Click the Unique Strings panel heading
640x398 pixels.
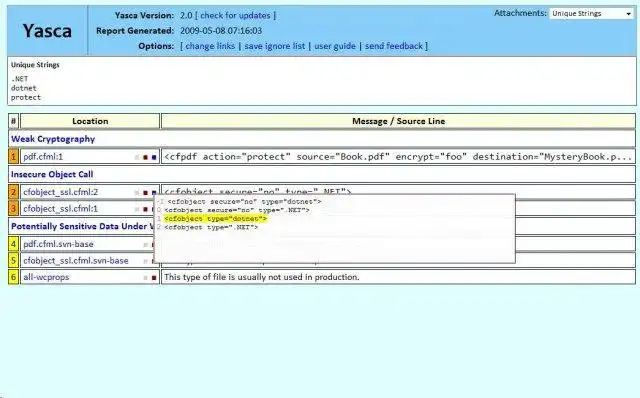[35, 65]
